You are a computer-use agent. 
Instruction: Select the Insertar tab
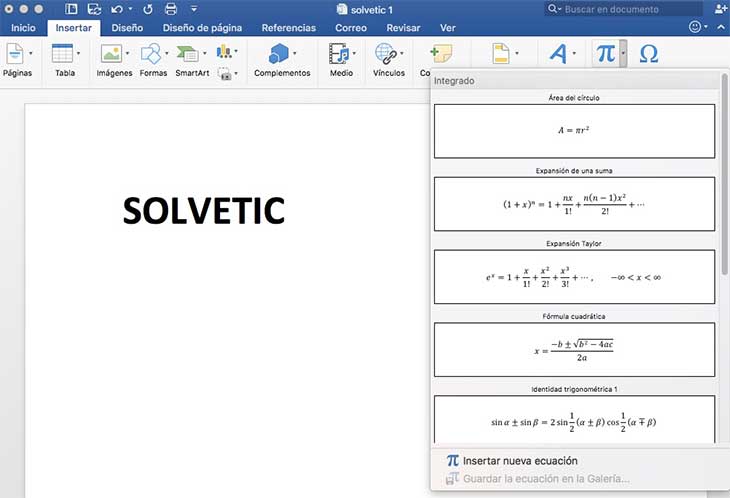click(x=74, y=28)
